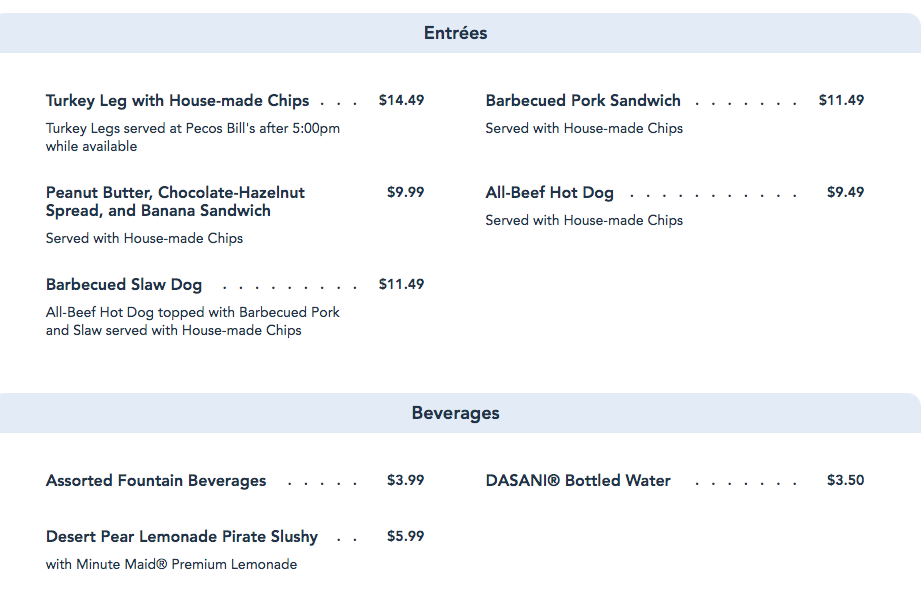Click the $9.99 price

405,192
